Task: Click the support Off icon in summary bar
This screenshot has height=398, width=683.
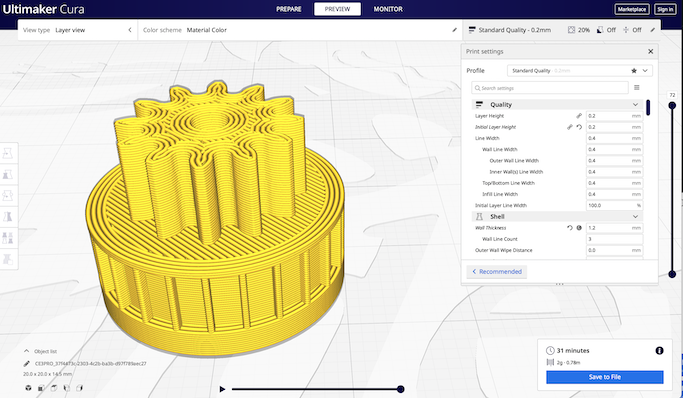Action: (x=600, y=30)
